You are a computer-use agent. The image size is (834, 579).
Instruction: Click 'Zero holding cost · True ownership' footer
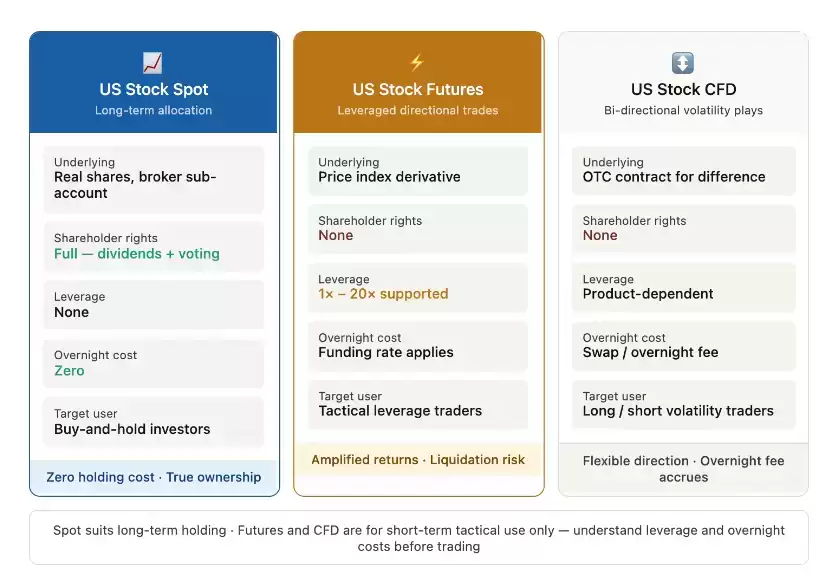[x=154, y=477]
